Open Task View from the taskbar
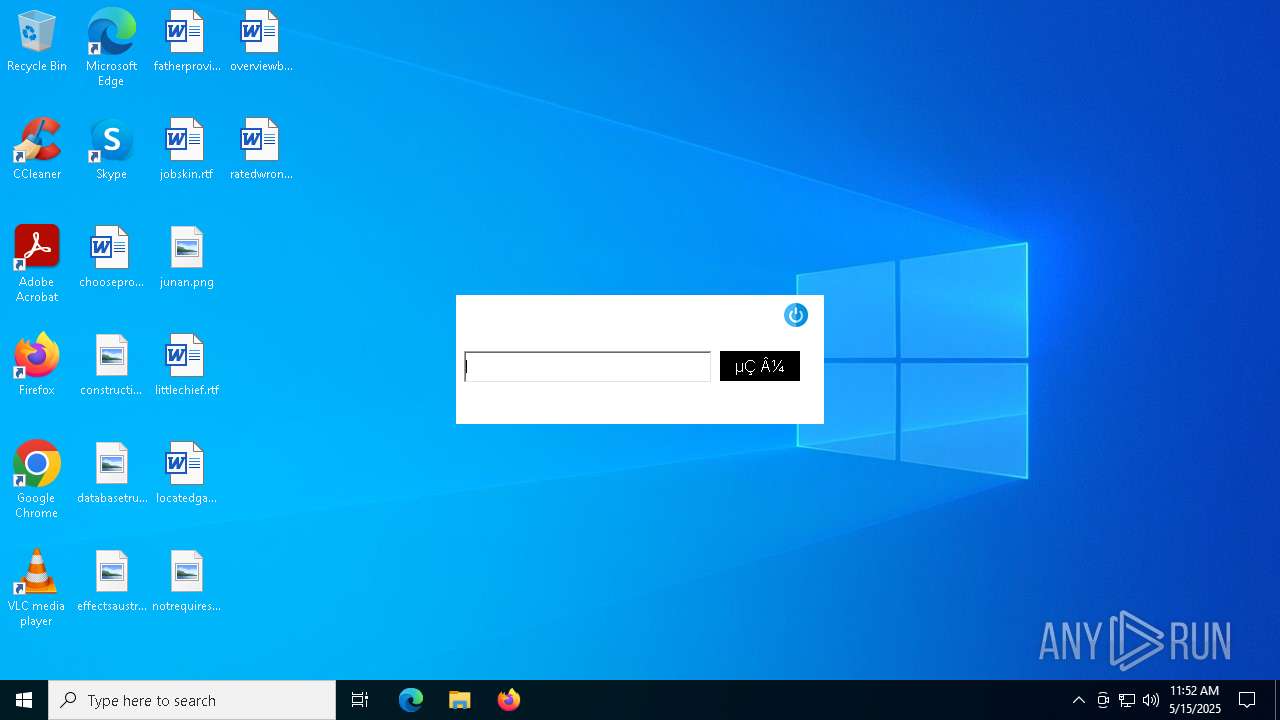This screenshot has width=1280, height=720. (360, 700)
